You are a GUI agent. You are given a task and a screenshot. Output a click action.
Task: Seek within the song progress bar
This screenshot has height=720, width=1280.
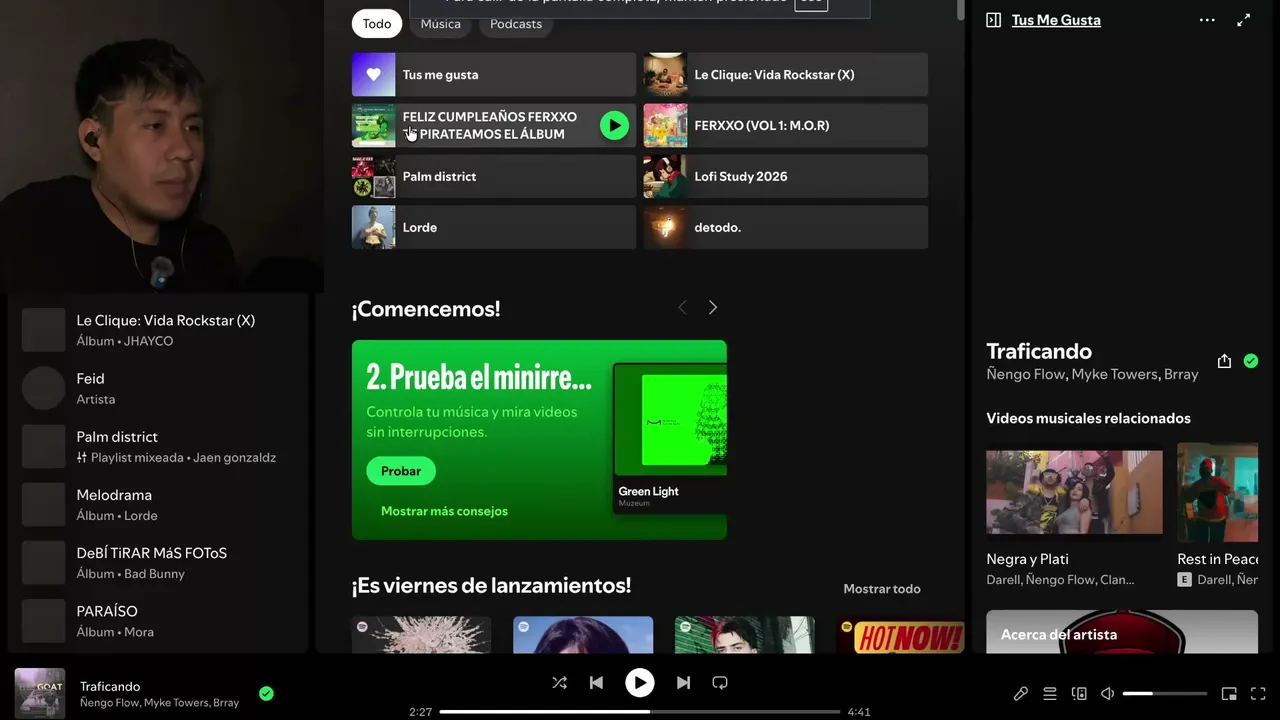640,712
